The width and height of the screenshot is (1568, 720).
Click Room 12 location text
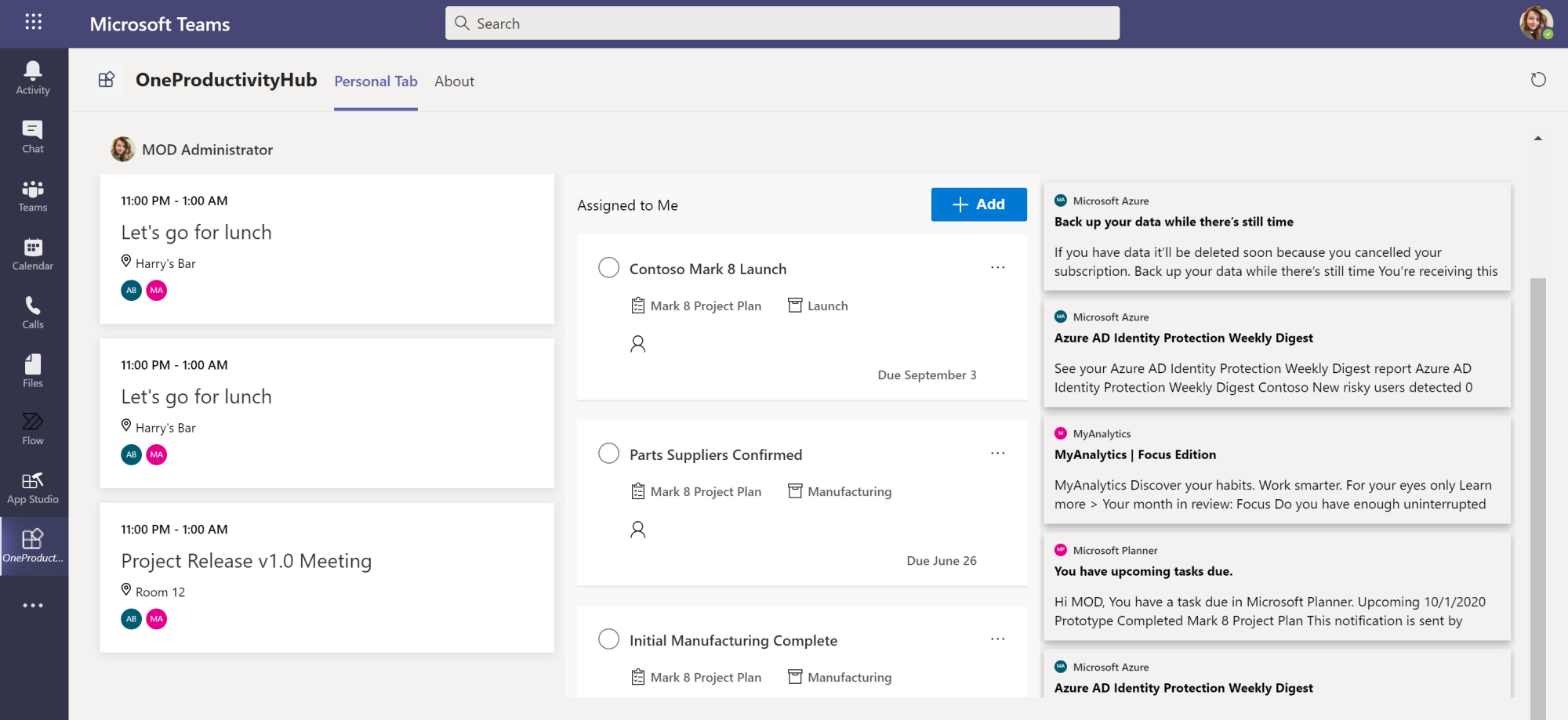click(x=160, y=592)
